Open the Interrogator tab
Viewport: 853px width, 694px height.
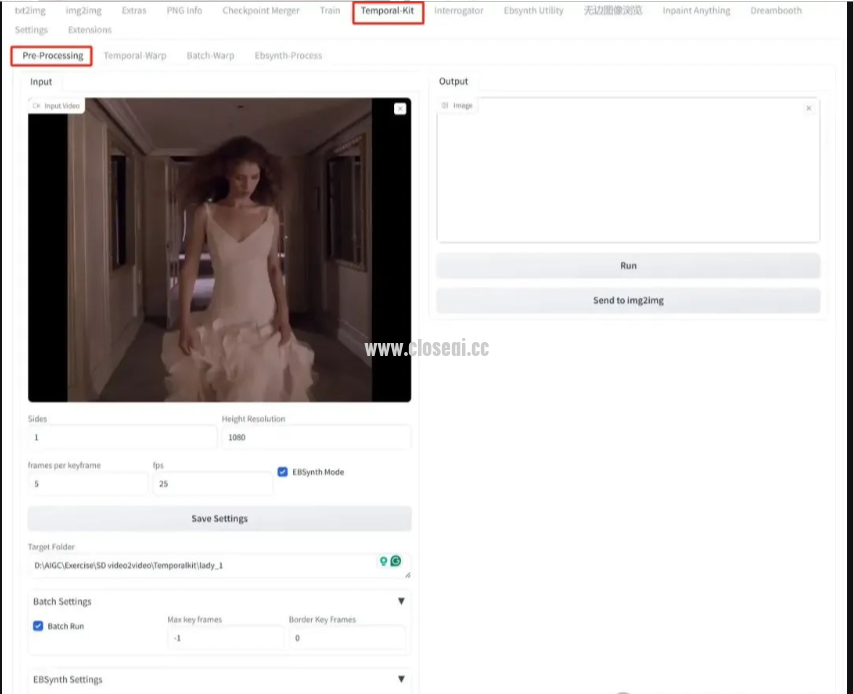[459, 10]
